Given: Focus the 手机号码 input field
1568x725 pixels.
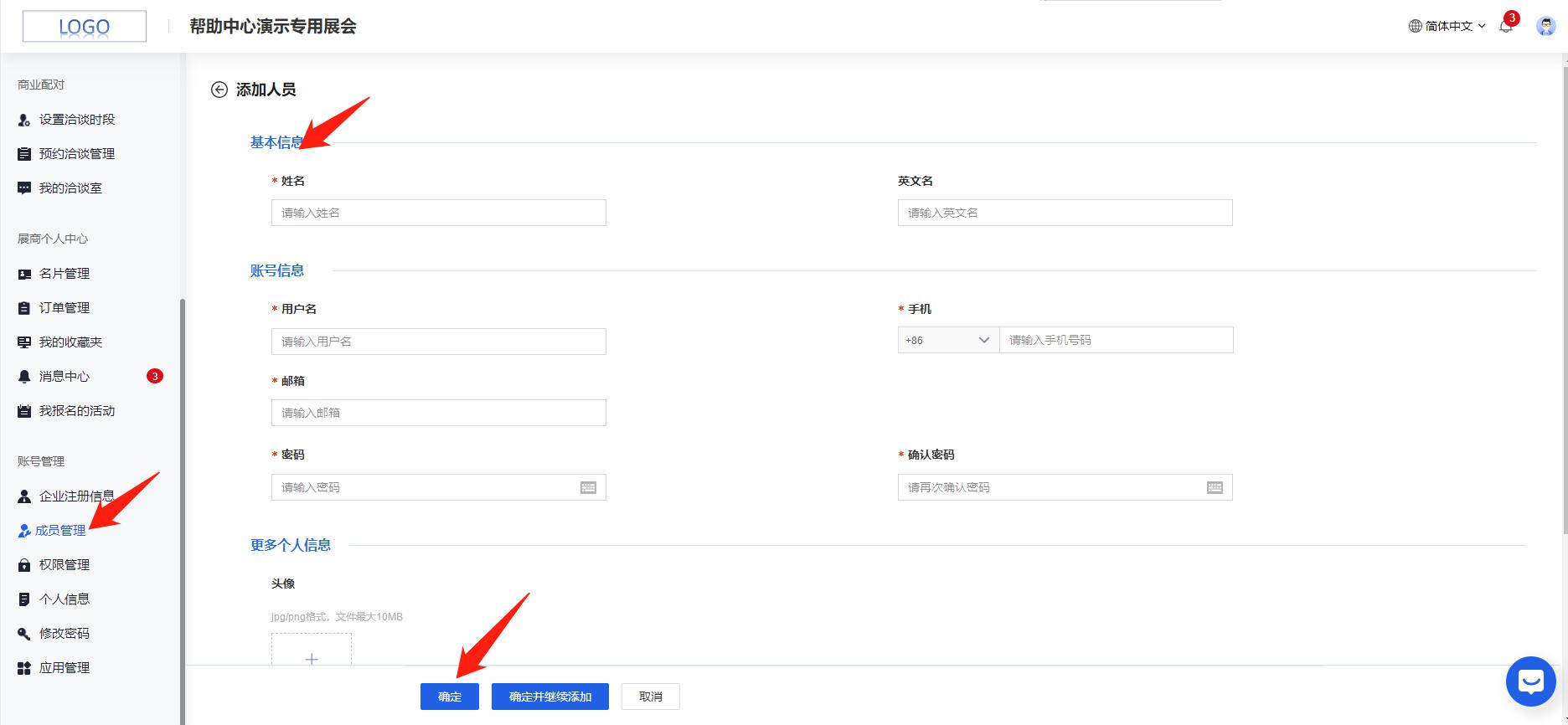Looking at the screenshot, I should point(1117,340).
